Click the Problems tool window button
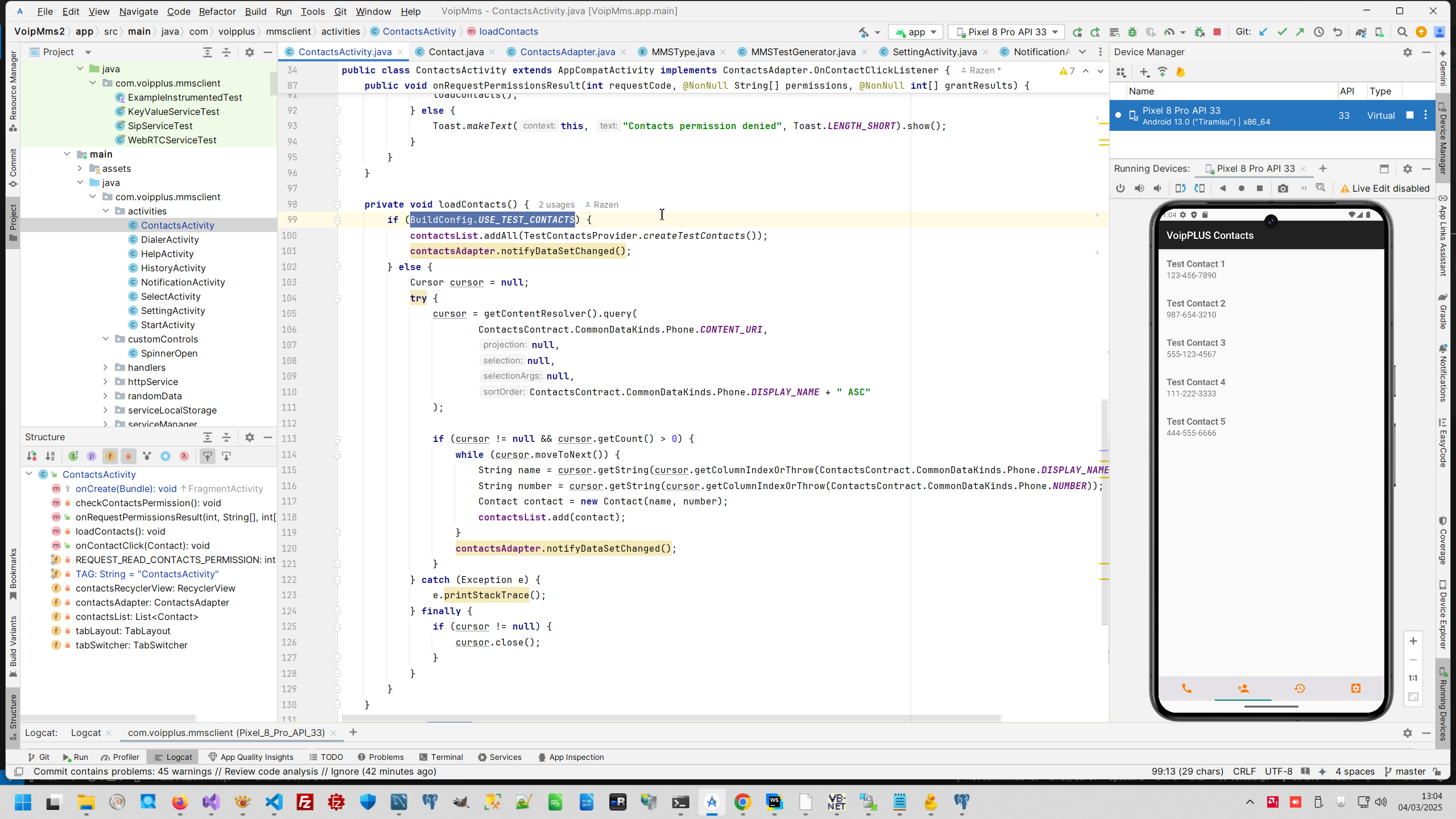Screen dimensions: 1456x819 pyautogui.click(x=380, y=757)
